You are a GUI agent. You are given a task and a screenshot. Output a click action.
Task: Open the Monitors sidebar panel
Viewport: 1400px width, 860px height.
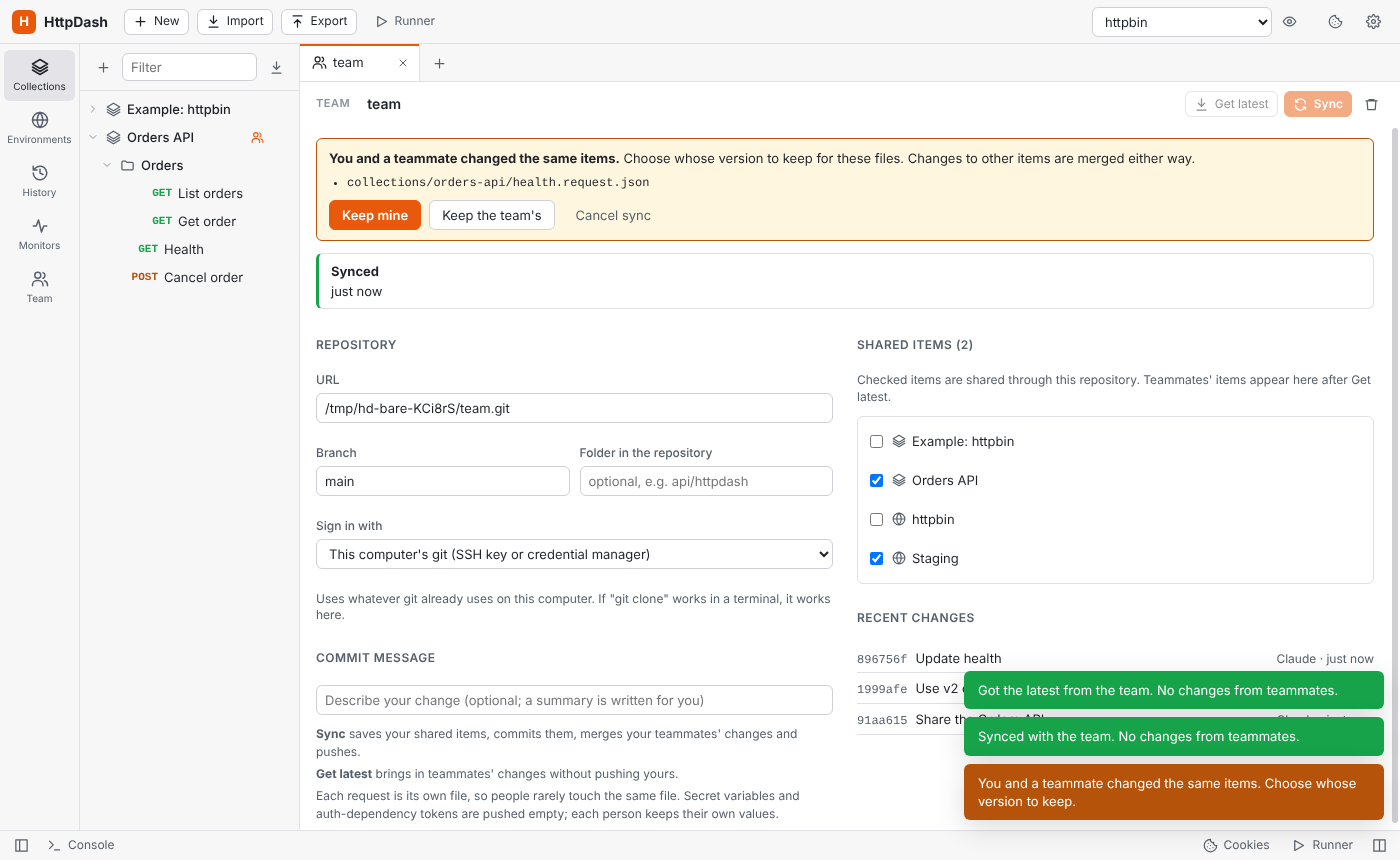[40, 234]
